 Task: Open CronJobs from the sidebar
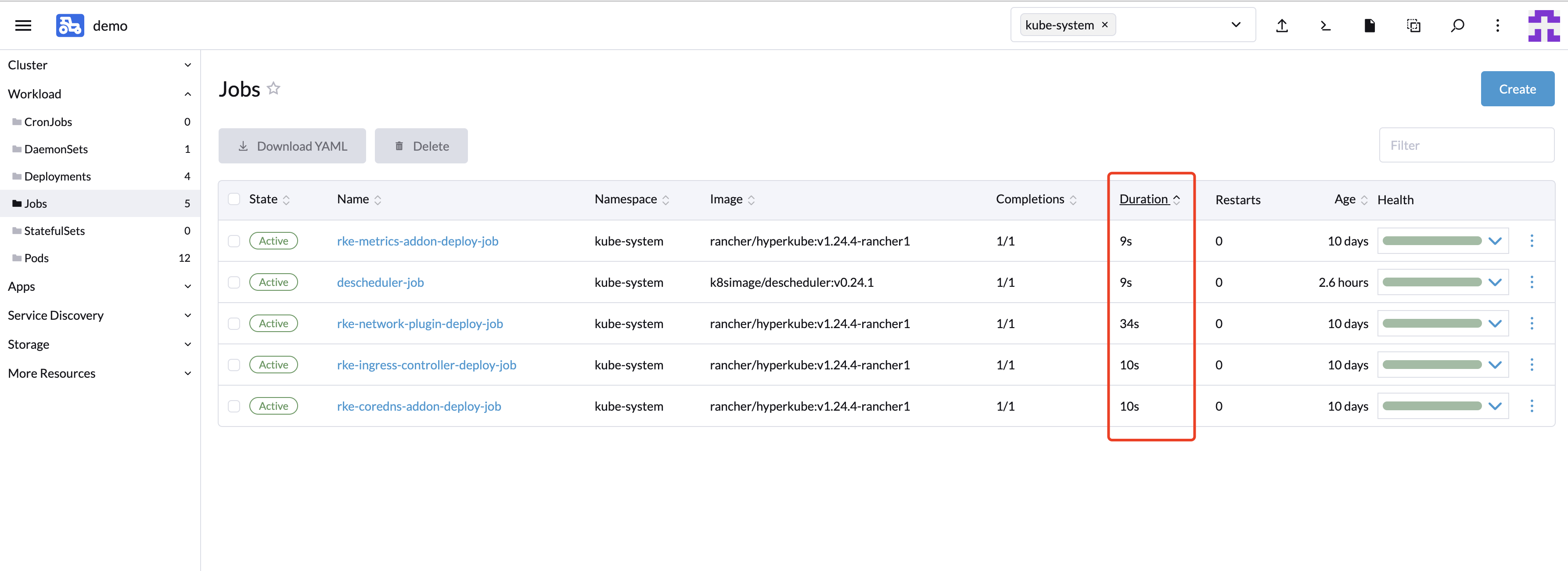click(x=48, y=121)
